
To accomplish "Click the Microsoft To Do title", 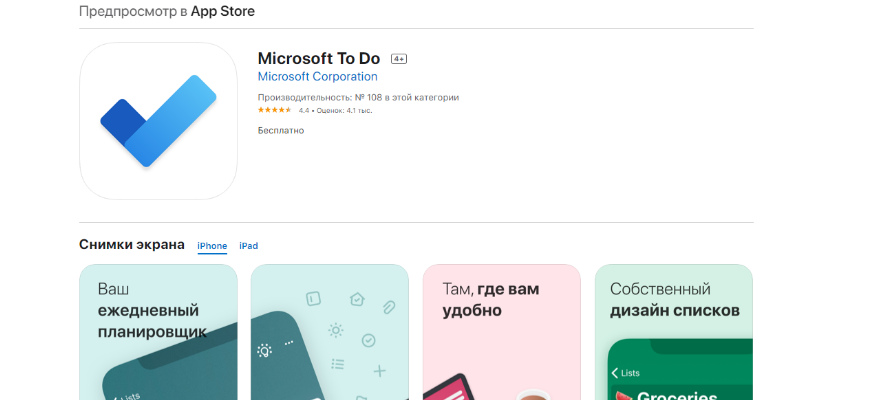I will pyautogui.click(x=319, y=58).
